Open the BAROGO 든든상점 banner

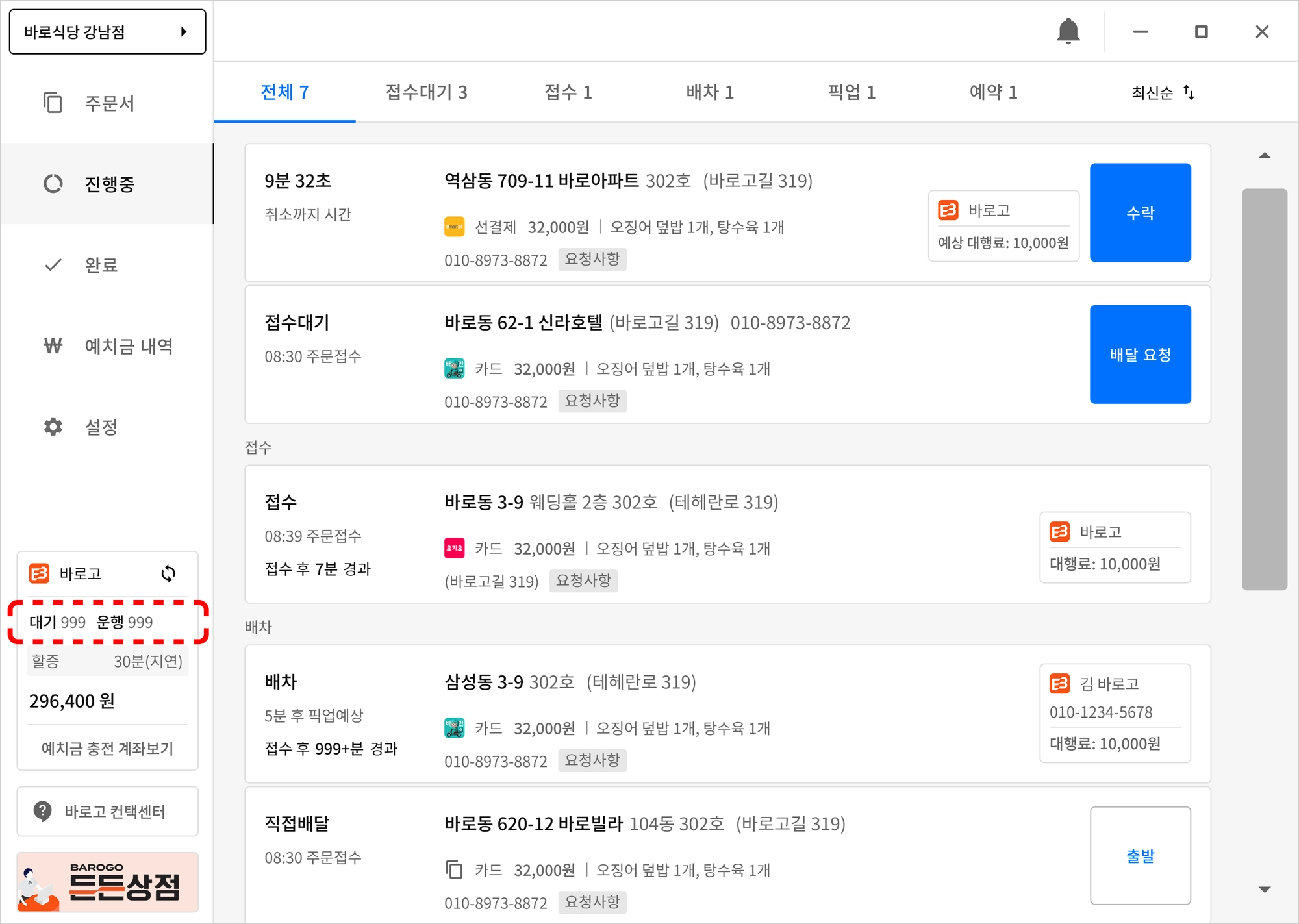pos(107,882)
